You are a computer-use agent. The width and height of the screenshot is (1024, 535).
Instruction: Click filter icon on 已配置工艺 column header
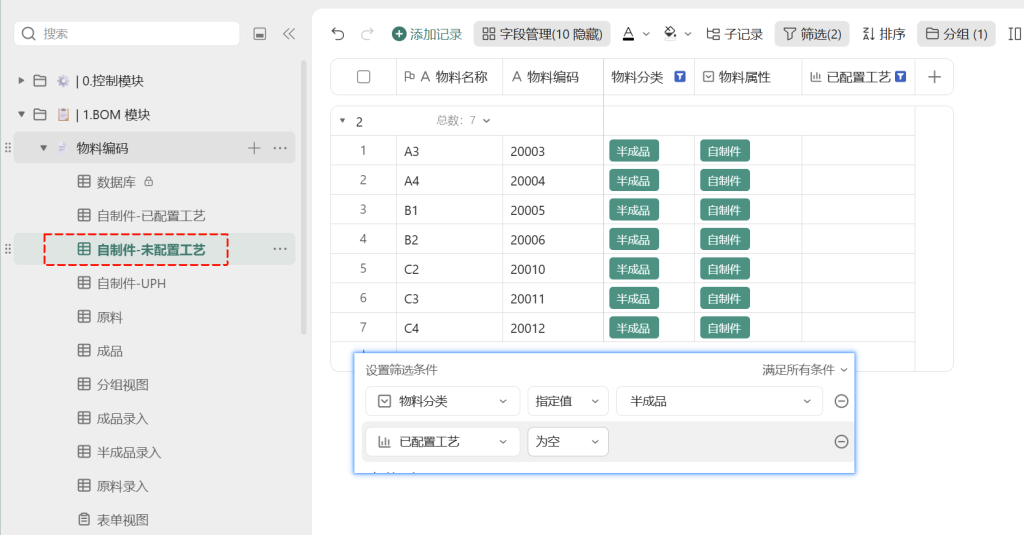[x=901, y=76]
